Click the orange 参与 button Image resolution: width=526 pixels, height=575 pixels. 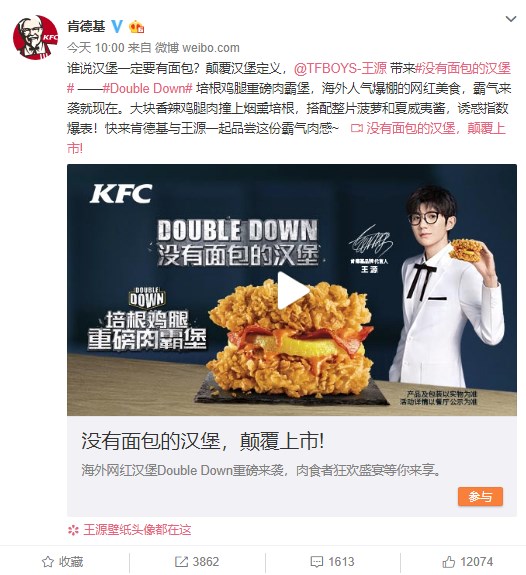pyautogui.click(x=480, y=497)
